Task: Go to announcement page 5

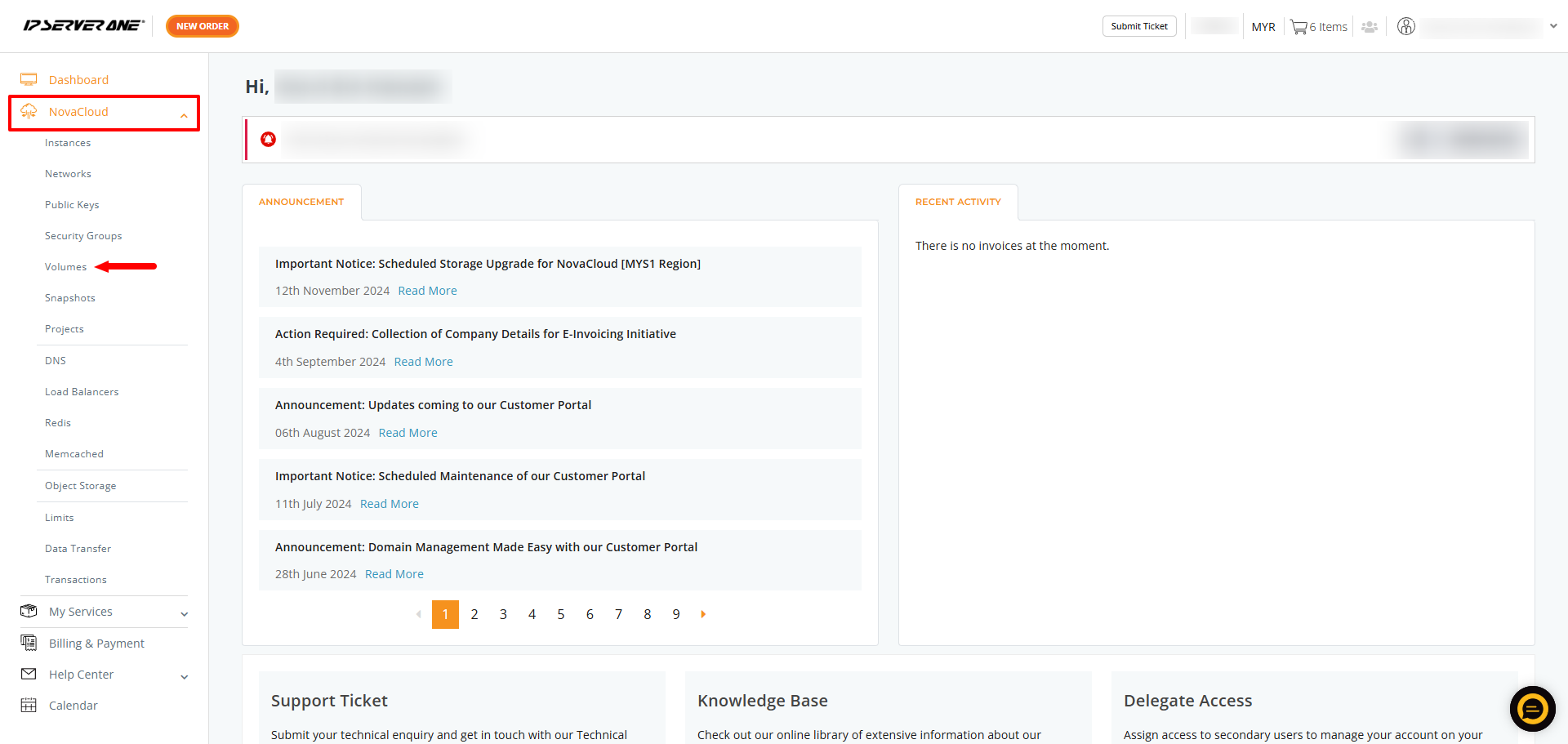Action: pyautogui.click(x=561, y=614)
